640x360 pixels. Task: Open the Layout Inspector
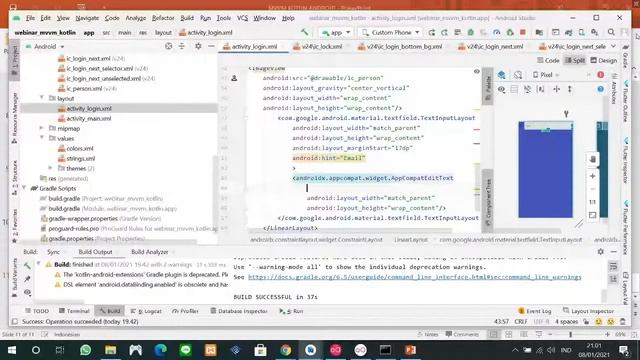(x=588, y=311)
